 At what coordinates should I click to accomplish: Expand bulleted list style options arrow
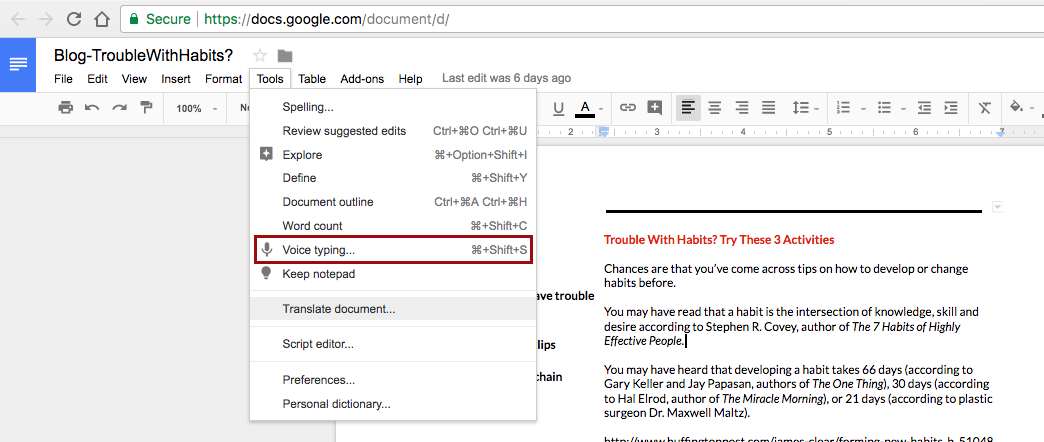[x=904, y=109]
